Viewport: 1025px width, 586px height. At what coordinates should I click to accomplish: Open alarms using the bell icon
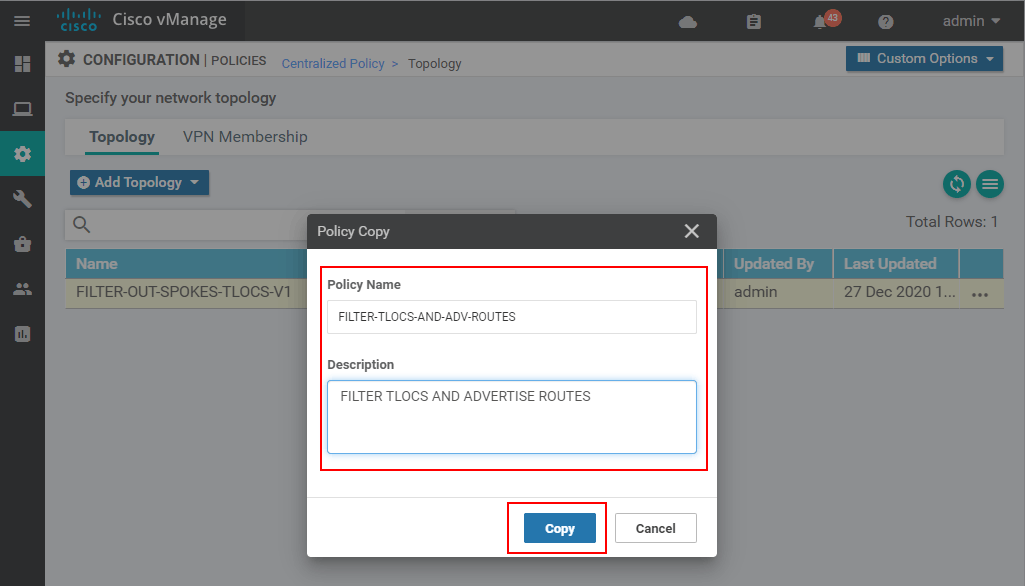(x=818, y=21)
